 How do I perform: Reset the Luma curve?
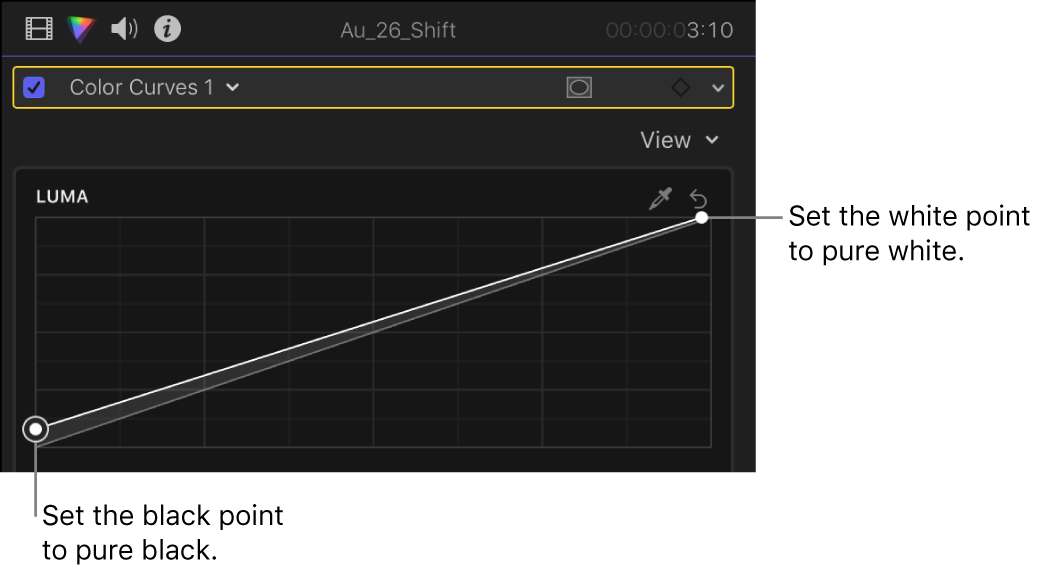pos(698,199)
